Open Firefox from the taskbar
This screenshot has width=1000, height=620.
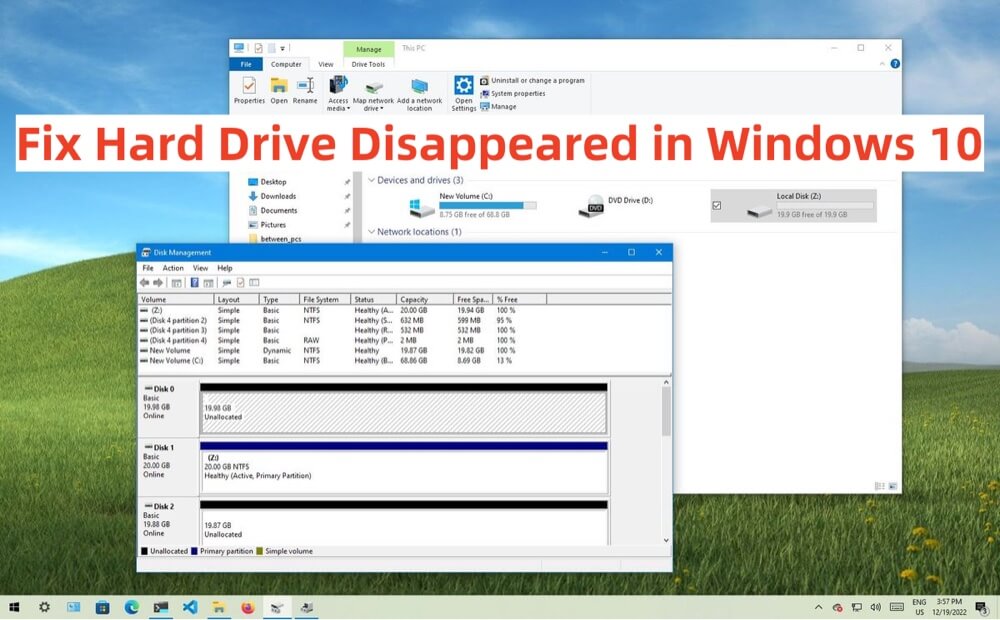248,607
